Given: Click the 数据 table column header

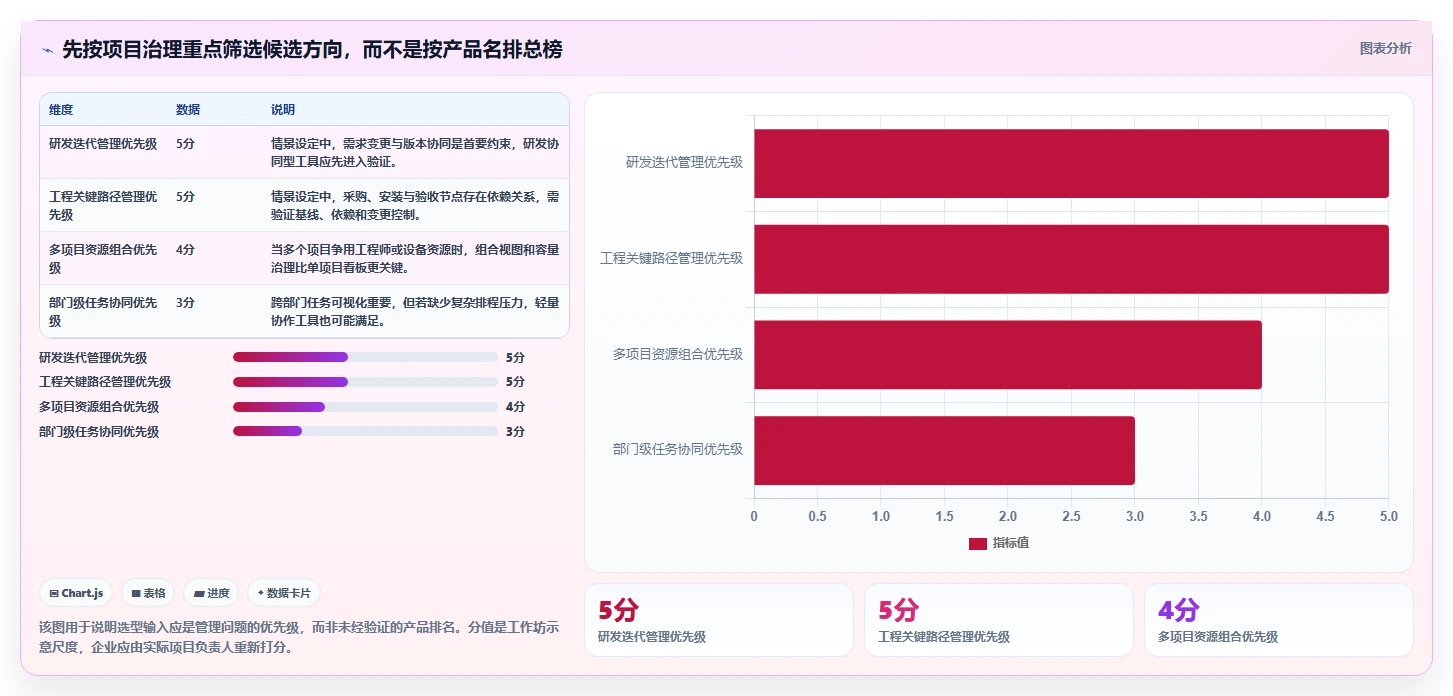Looking at the screenshot, I should (188, 110).
